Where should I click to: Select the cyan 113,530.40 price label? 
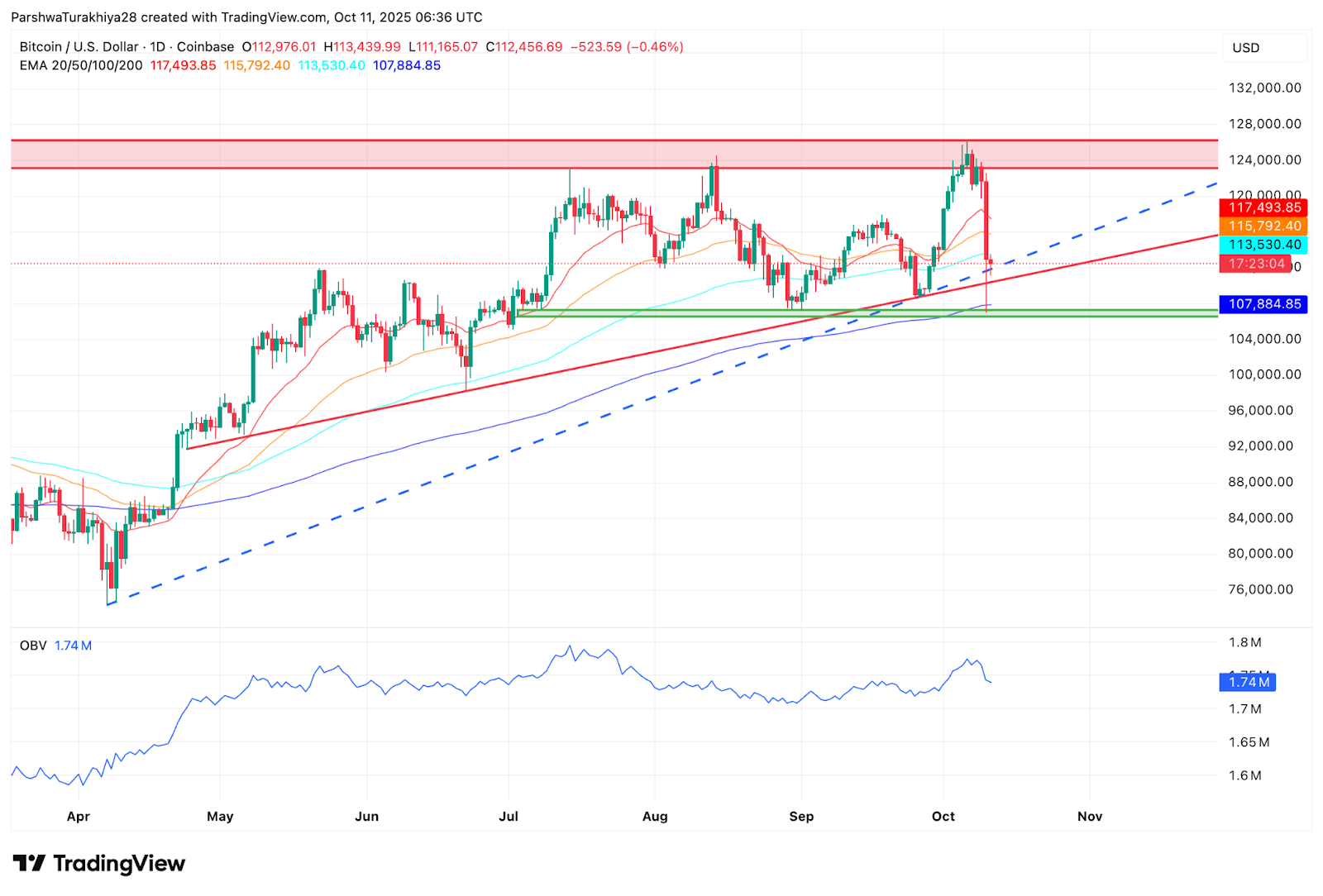point(1263,245)
